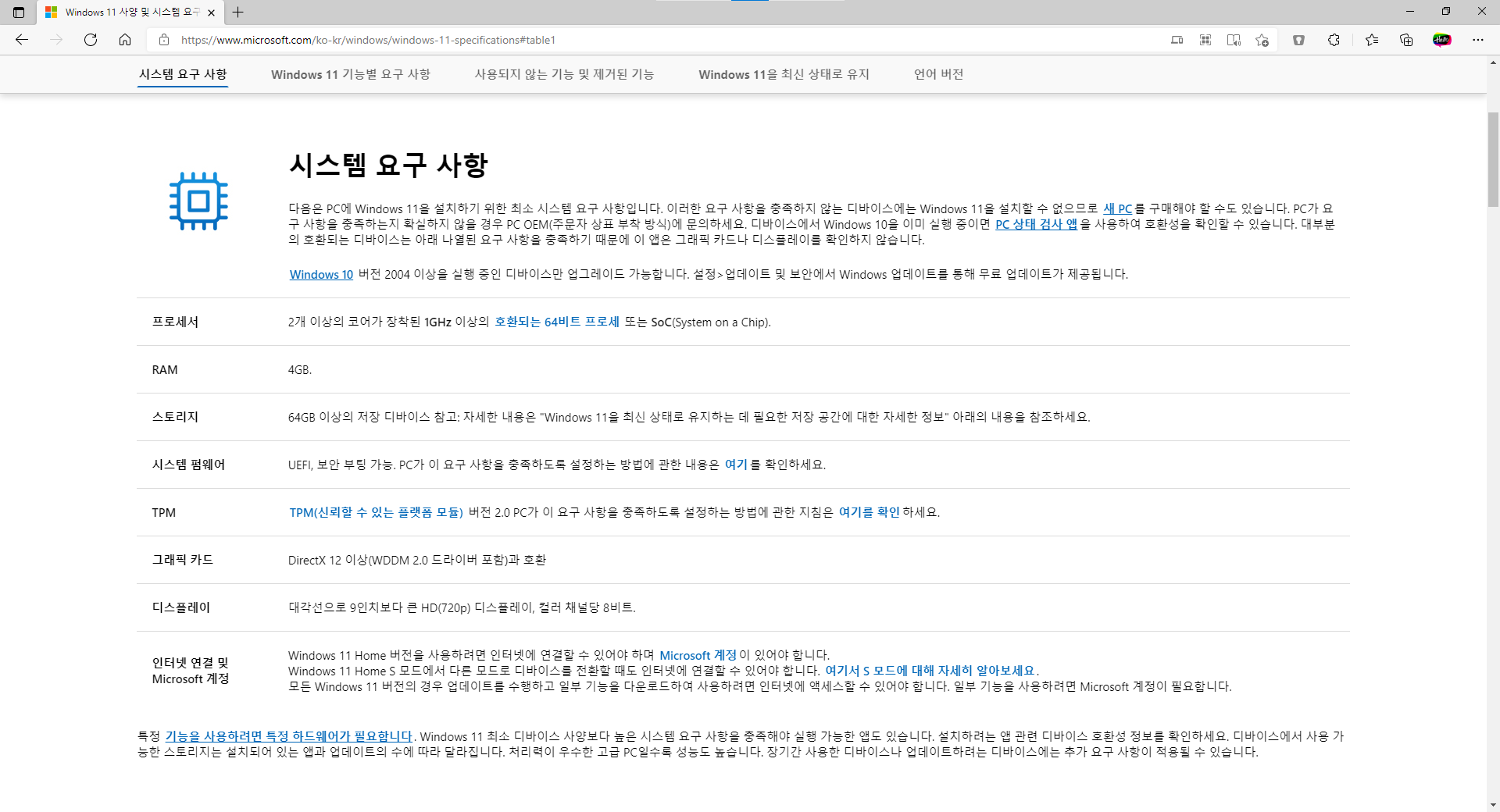Click the 디스플레이 row label
1500x812 pixels.
pyautogui.click(x=180, y=607)
